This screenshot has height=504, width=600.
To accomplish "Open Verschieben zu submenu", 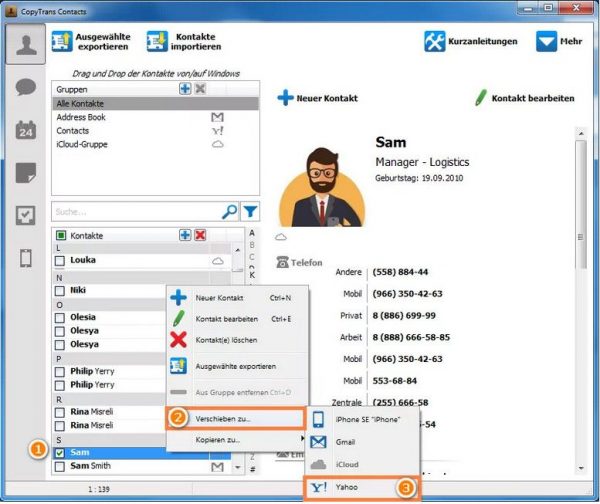I will pyautogui.click(x=236, y=418).
